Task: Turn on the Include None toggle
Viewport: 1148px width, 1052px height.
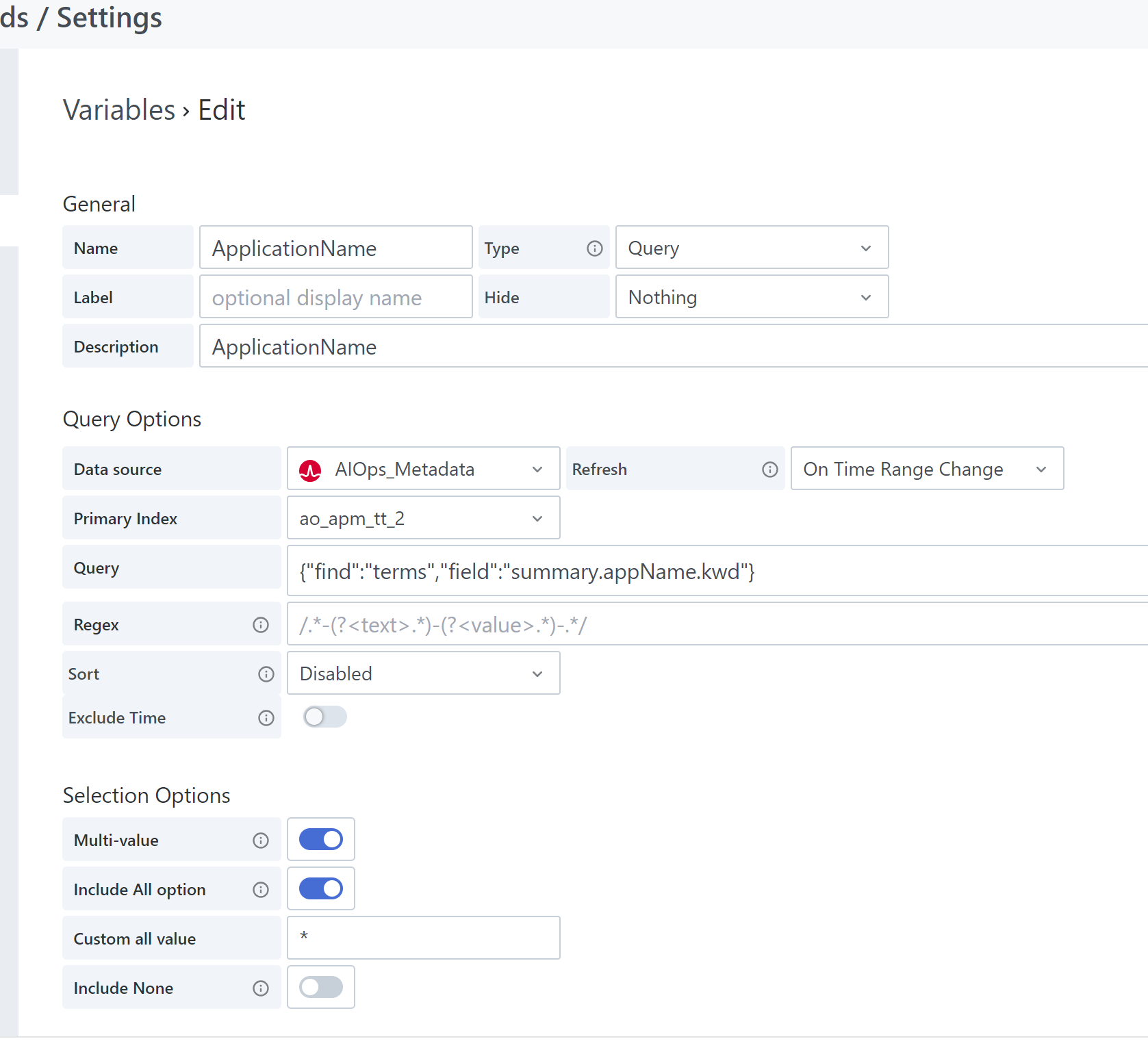Action: point(320,987)
